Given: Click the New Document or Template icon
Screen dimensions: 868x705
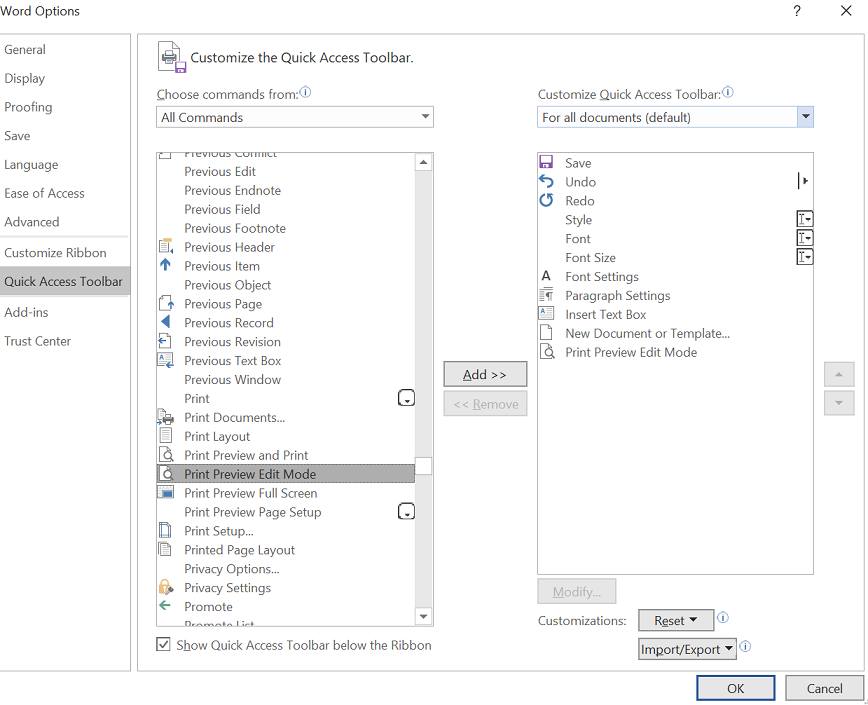Looking at the screenshot, I should point(546,332).
